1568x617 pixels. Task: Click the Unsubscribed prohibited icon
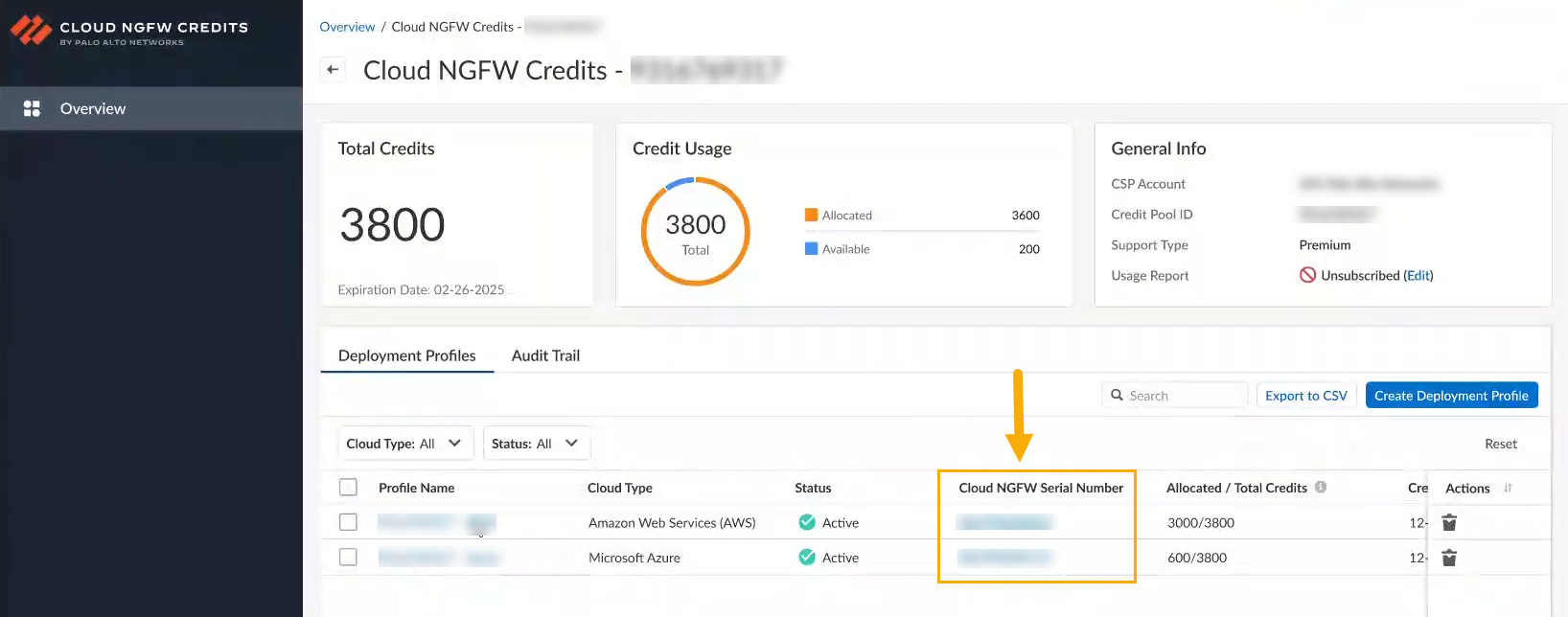point(1307,275)
